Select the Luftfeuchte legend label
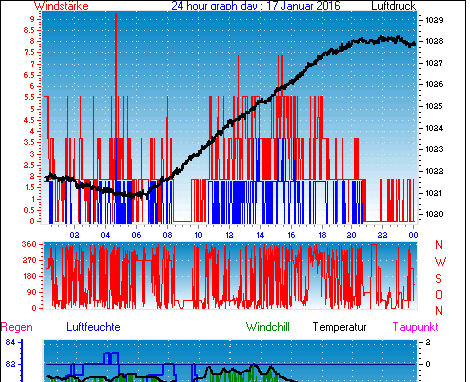Screen dimensions: 470x382 93,327
